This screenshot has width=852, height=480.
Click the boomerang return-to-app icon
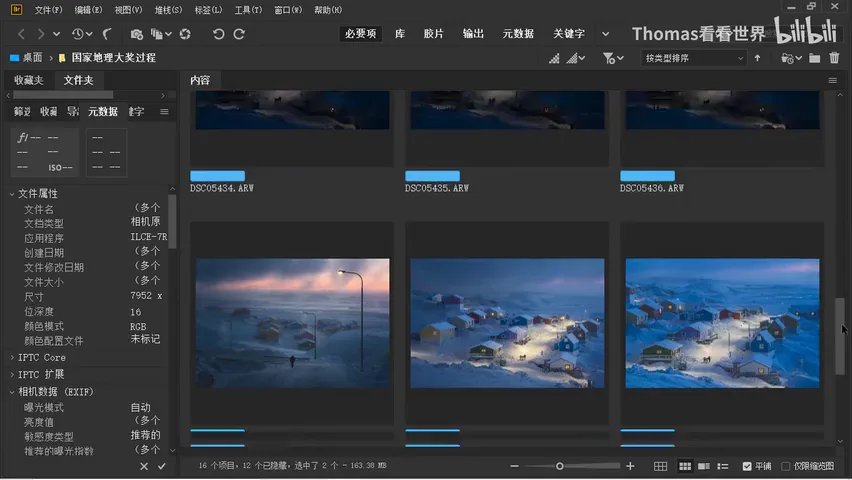pyautogui.click(x=107, y=34)
